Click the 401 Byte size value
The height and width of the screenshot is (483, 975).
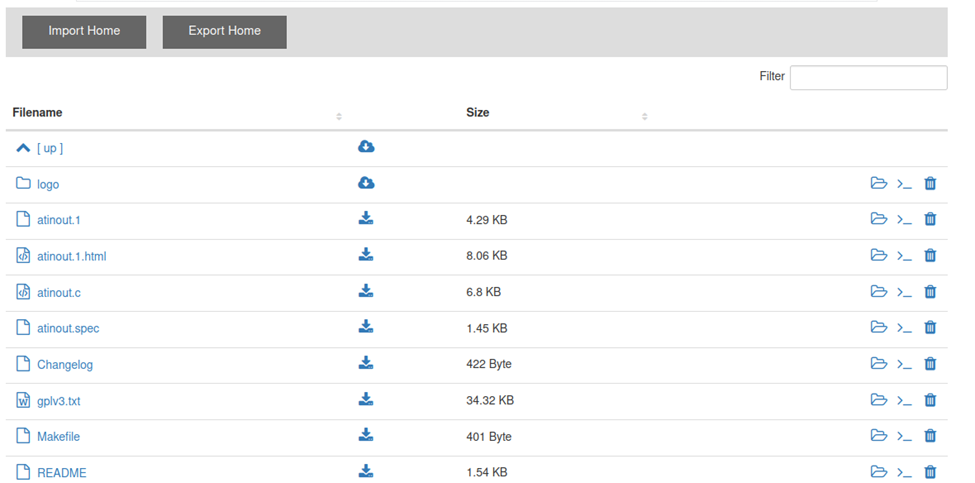[x=489, y=436]
